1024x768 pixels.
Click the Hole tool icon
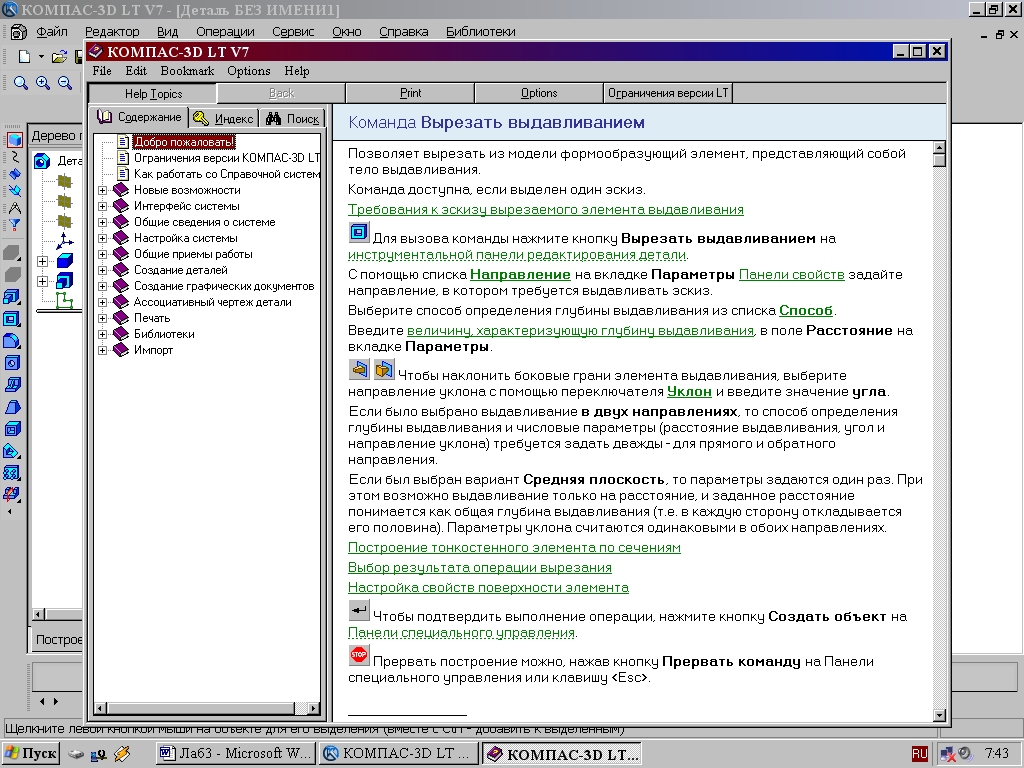[12, 363]
